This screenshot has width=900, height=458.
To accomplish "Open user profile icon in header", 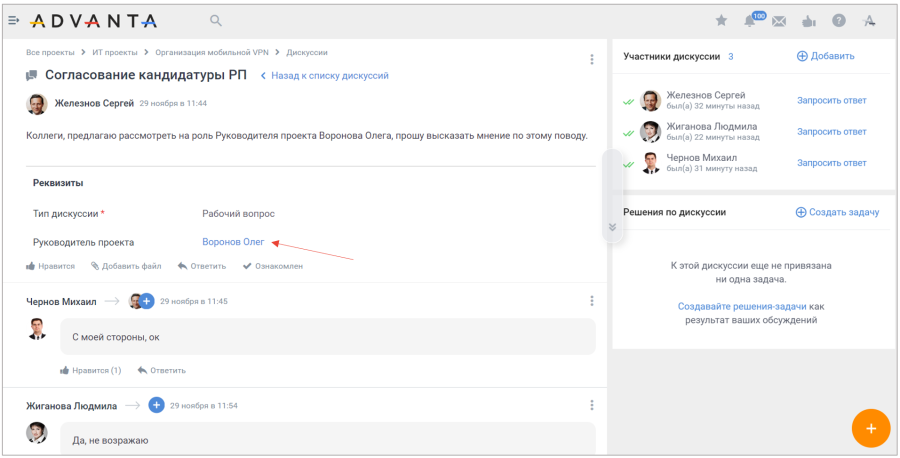I will [x=869, y=21].
